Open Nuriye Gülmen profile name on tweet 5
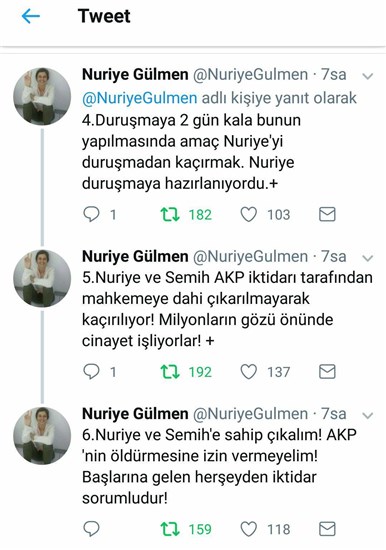This screenshot has height=550, width=386. [x=135, y=256]
